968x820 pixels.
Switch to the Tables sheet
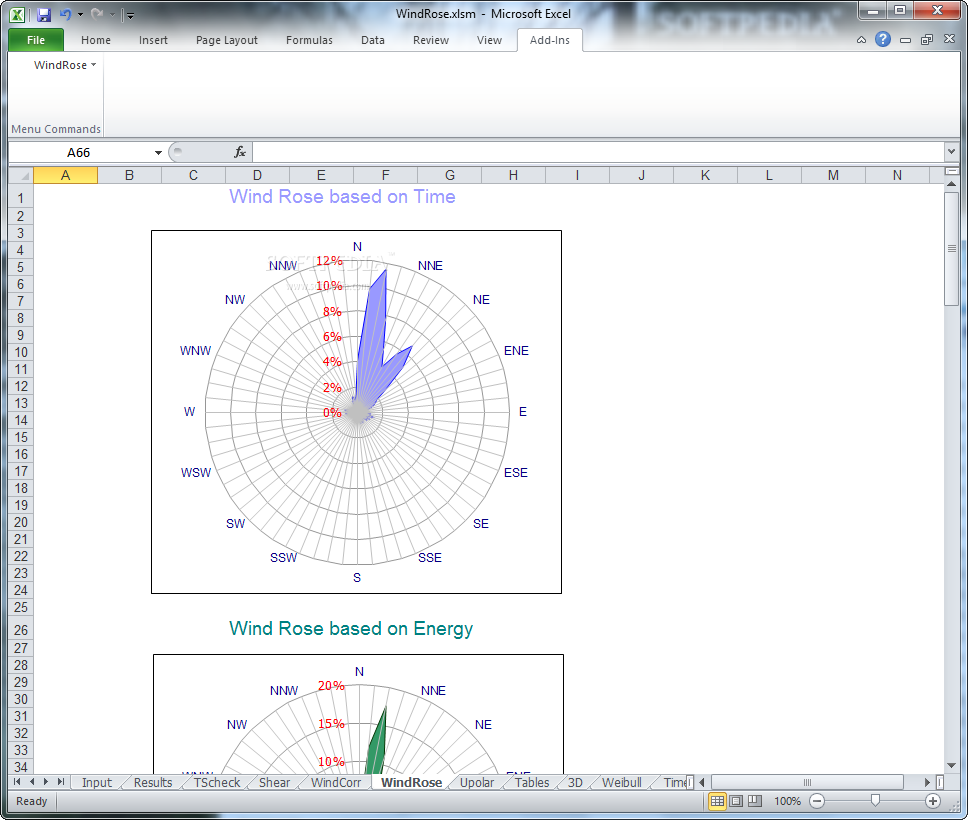click(532, 782)
